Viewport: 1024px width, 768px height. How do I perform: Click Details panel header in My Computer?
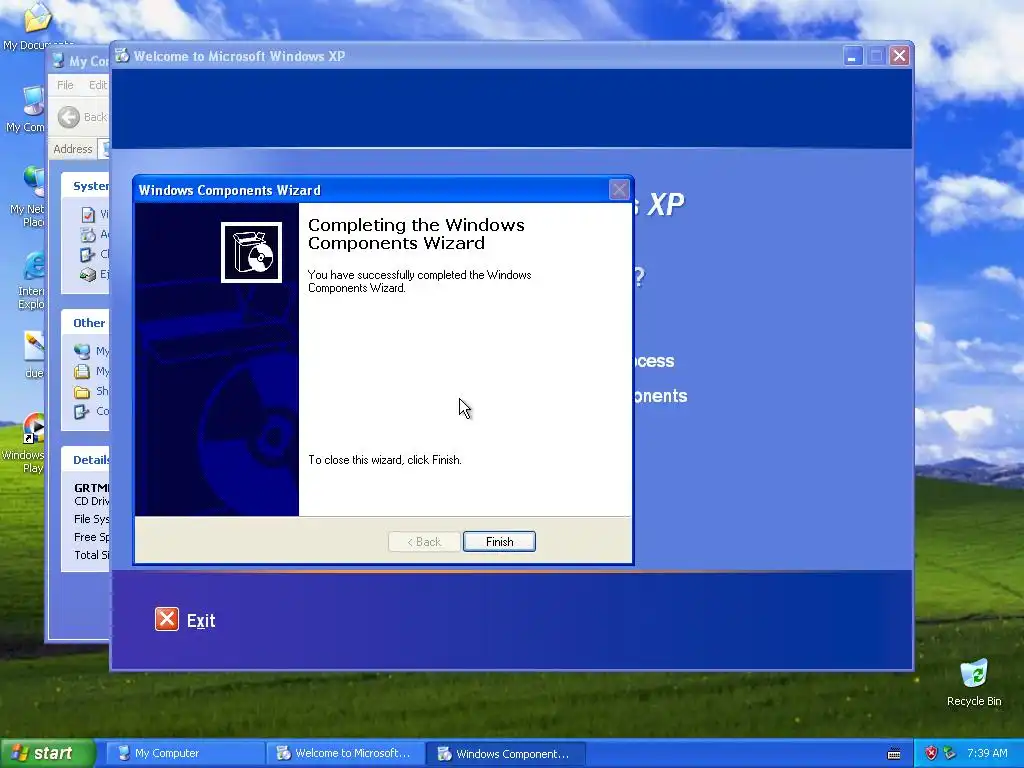pyautogui.click(x=86, y=460)
